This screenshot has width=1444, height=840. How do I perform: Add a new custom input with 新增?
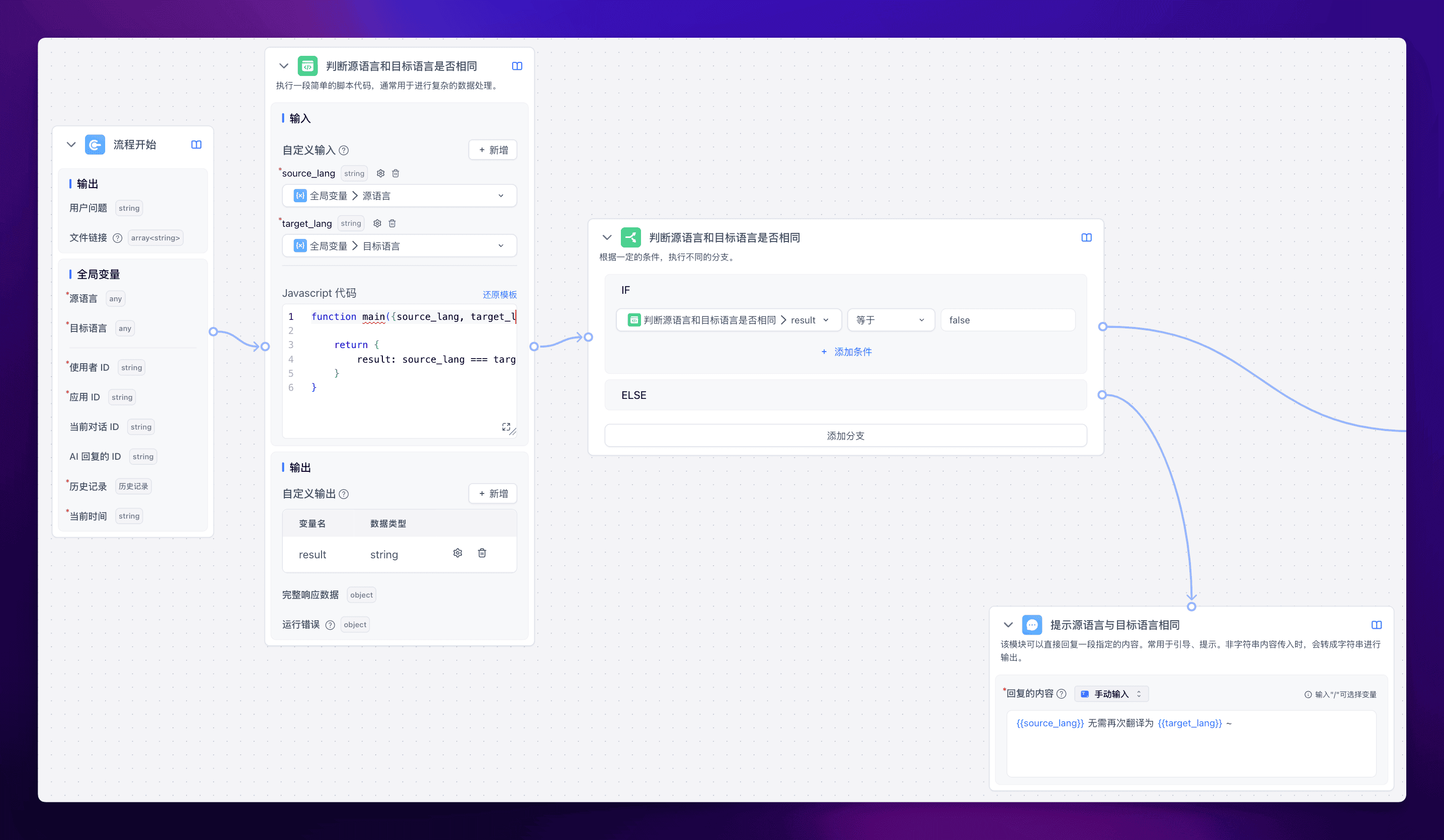coord(493,150)
